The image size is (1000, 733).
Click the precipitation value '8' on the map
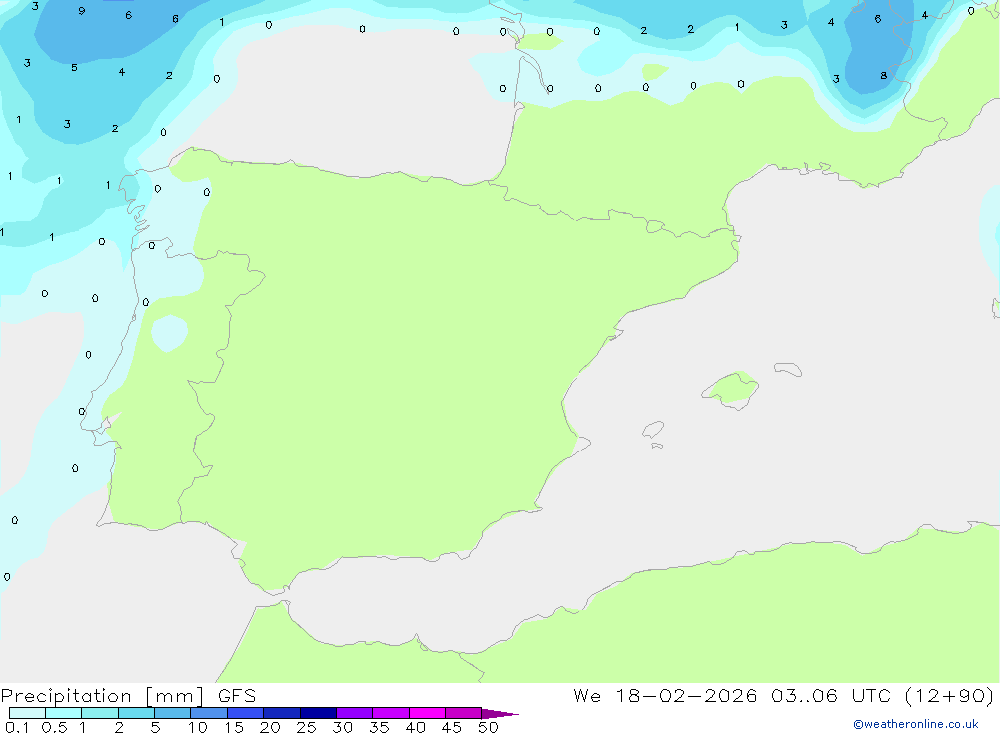point(883,75)
